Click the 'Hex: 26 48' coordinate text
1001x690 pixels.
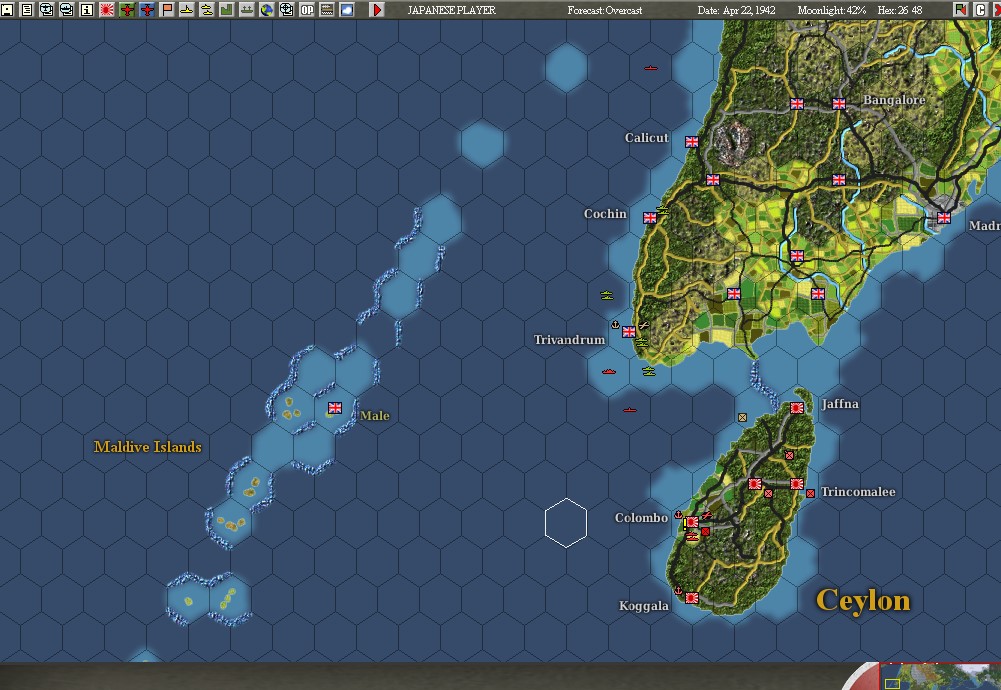(900, 10)
